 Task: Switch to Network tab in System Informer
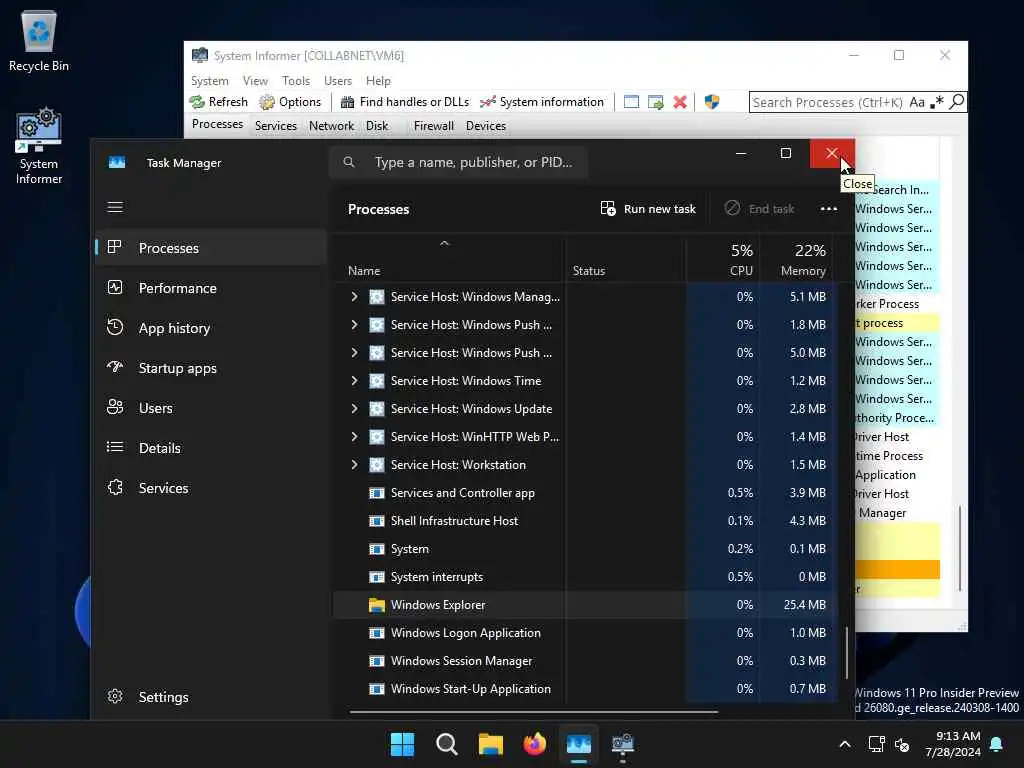coord(332,126)
